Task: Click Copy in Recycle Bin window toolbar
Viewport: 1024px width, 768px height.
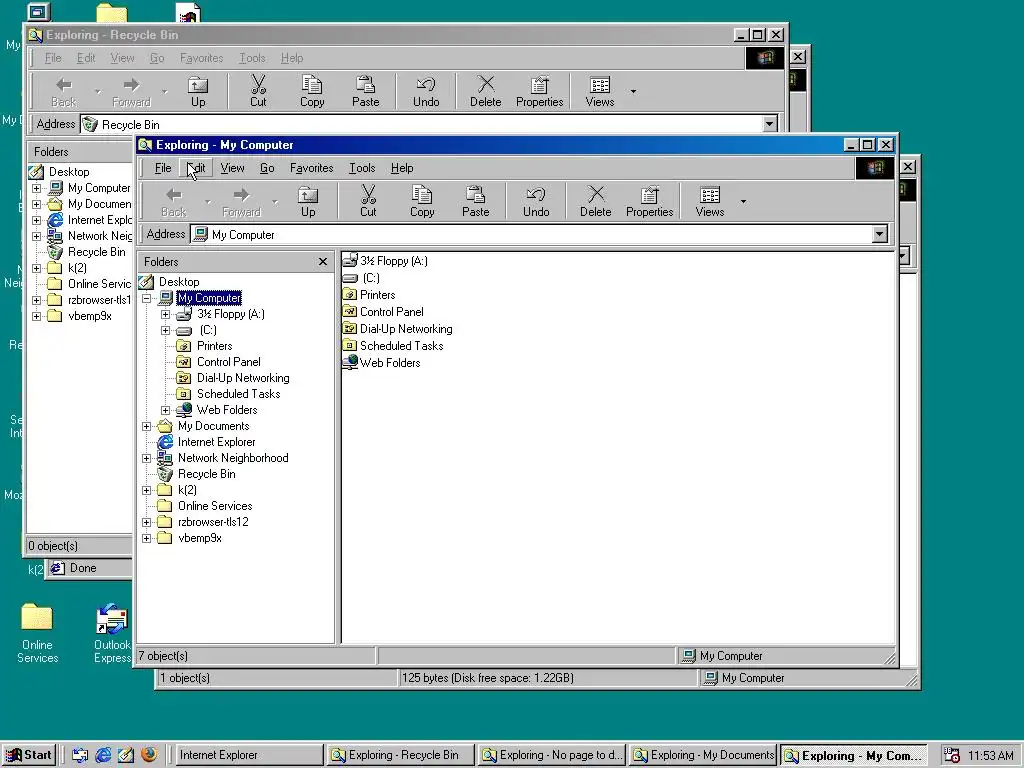Action: tap(312, 91)
